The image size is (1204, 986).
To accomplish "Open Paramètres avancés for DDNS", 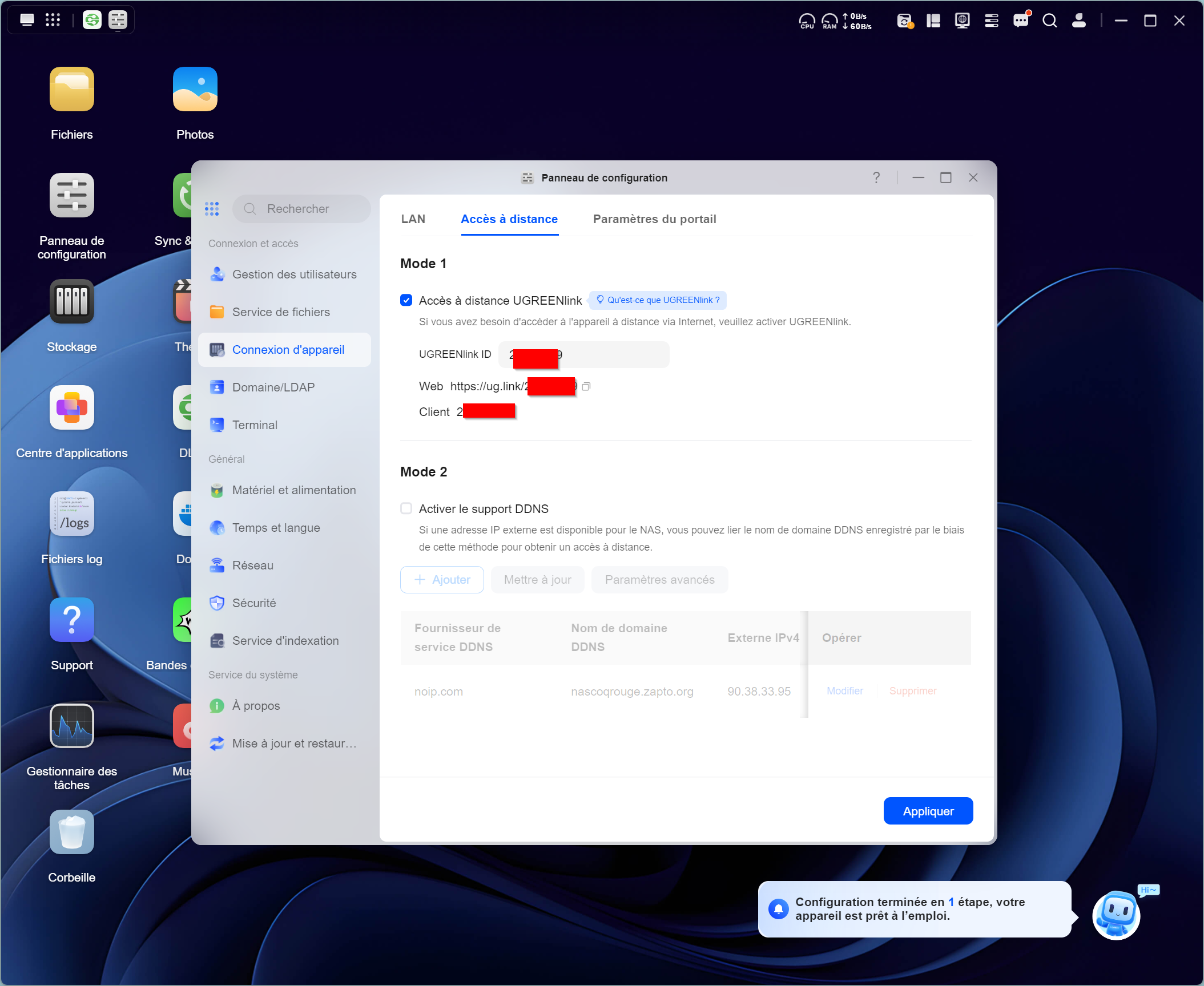I will (x=660, y=580).
